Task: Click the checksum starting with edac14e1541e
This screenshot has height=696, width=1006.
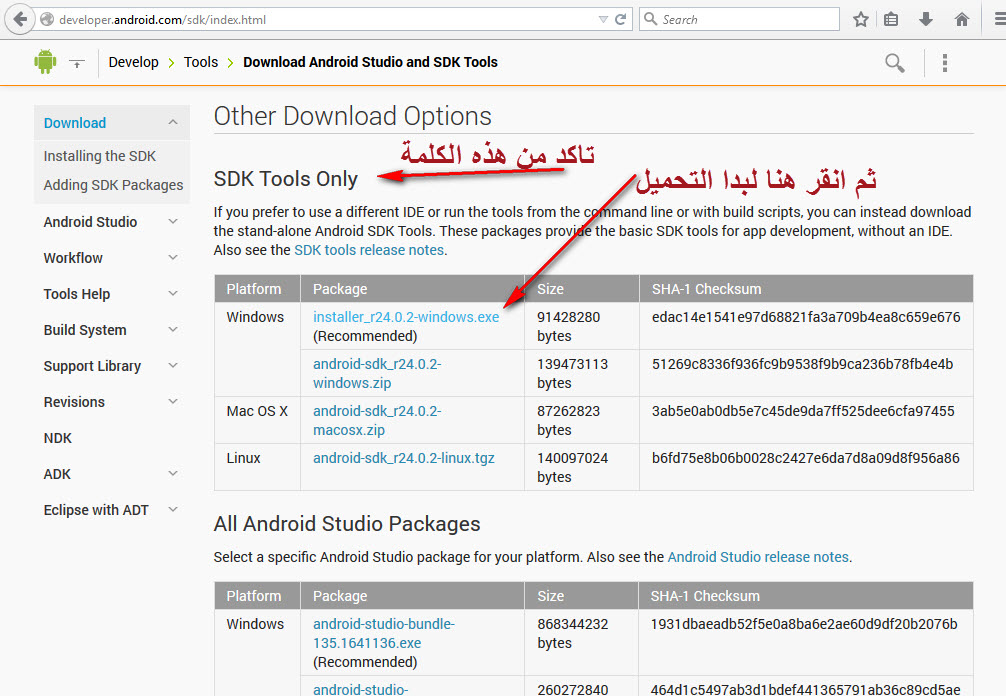Action: point(806,317)
